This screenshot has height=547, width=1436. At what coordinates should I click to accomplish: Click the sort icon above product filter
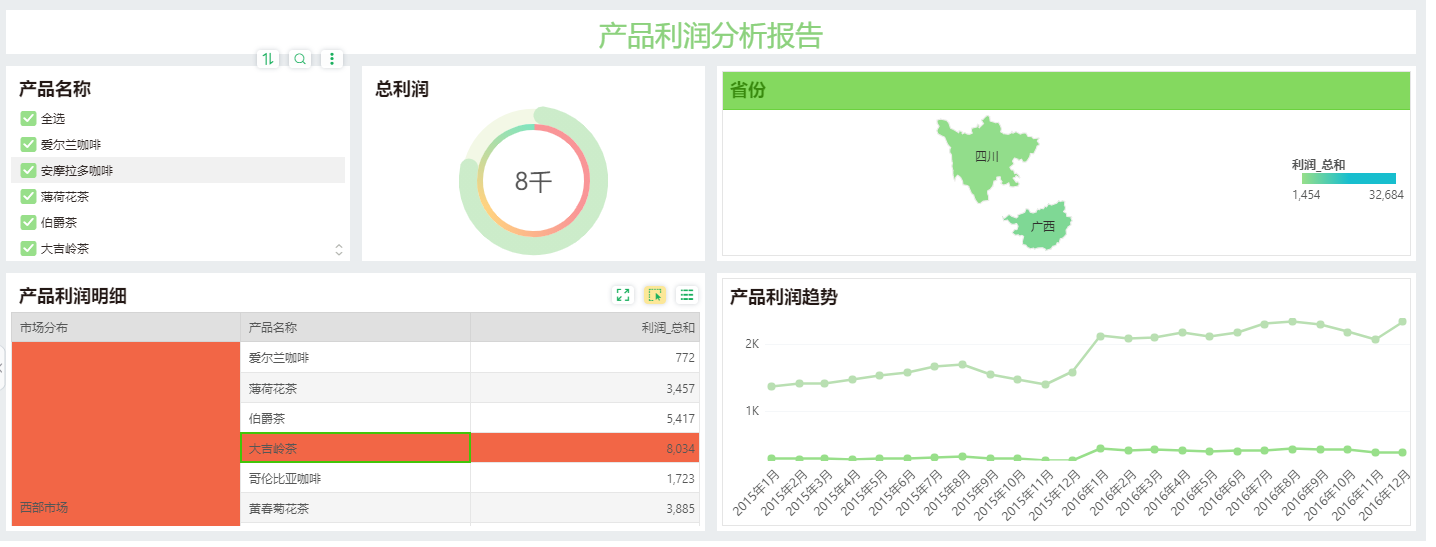(267, 59)
